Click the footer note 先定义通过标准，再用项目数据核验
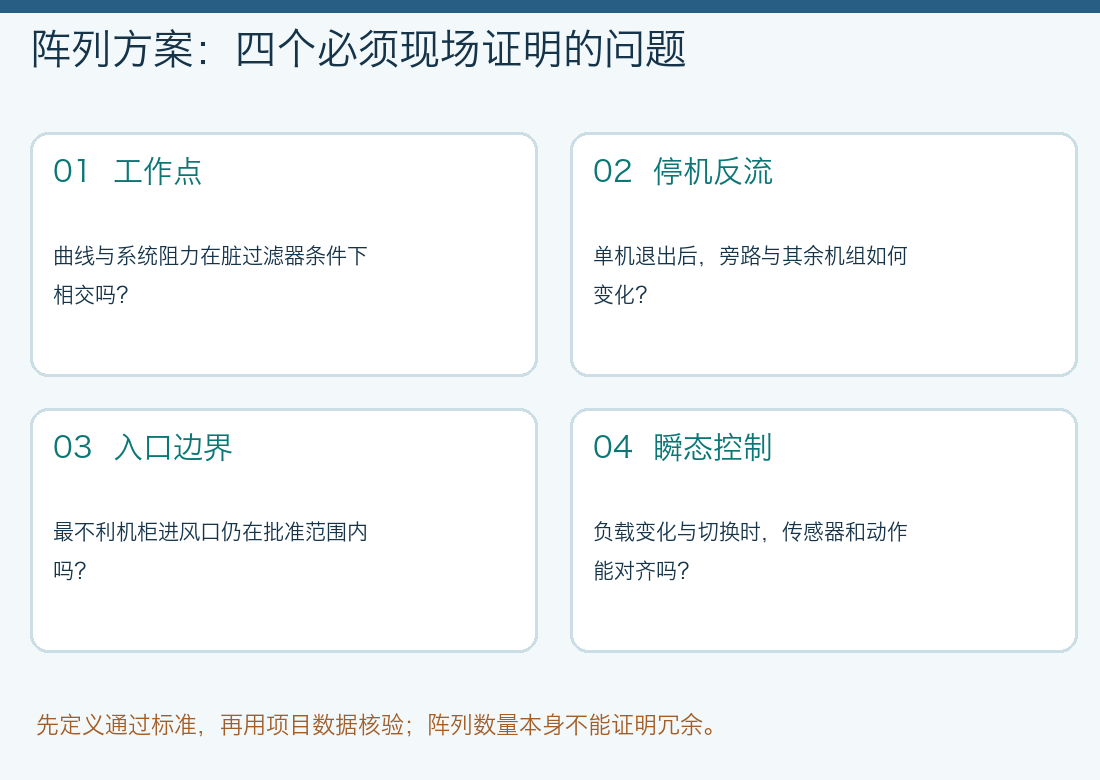This screenshot has width=1100, height=780. 220,725
